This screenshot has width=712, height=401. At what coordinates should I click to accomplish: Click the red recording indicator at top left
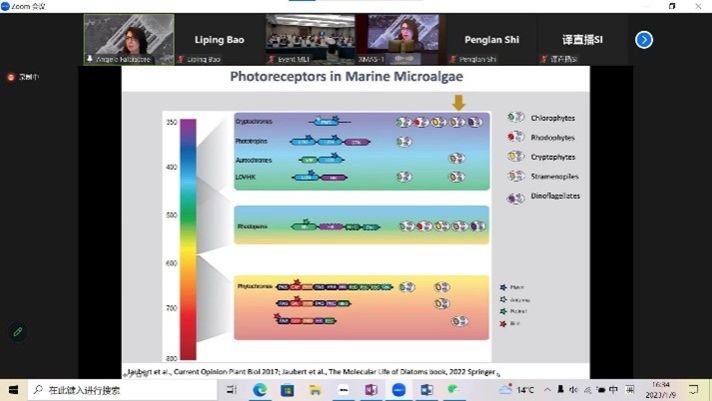(x=12, y=76)
